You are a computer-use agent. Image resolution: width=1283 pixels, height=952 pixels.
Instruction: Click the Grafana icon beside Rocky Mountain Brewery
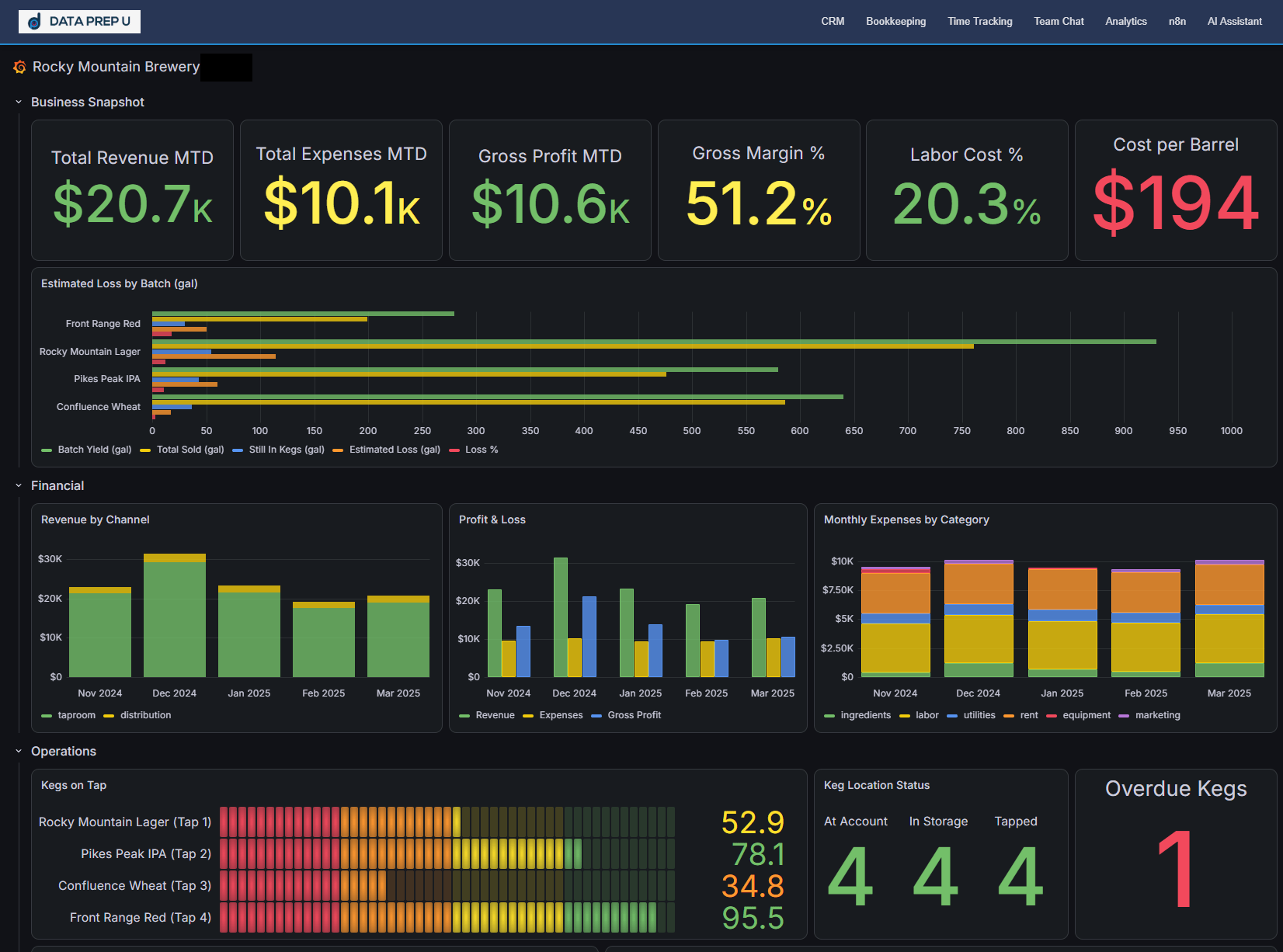pyautogui.click(x=20, y=68)
